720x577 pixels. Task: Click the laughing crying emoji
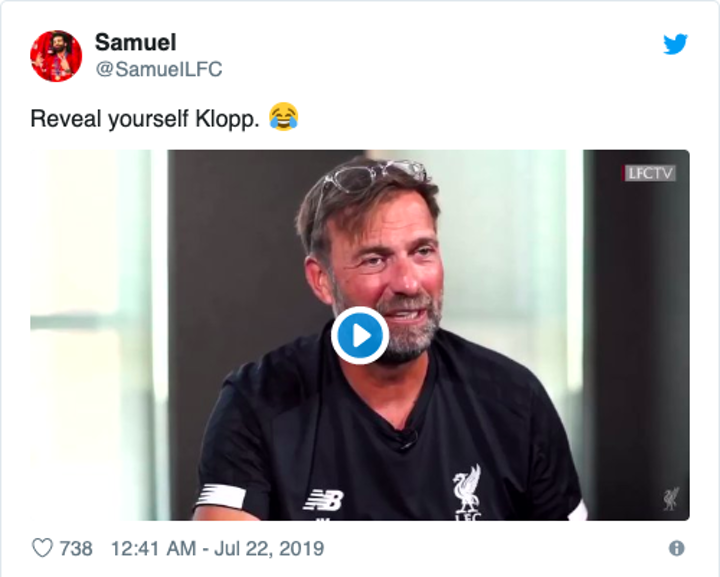(283, 118)
